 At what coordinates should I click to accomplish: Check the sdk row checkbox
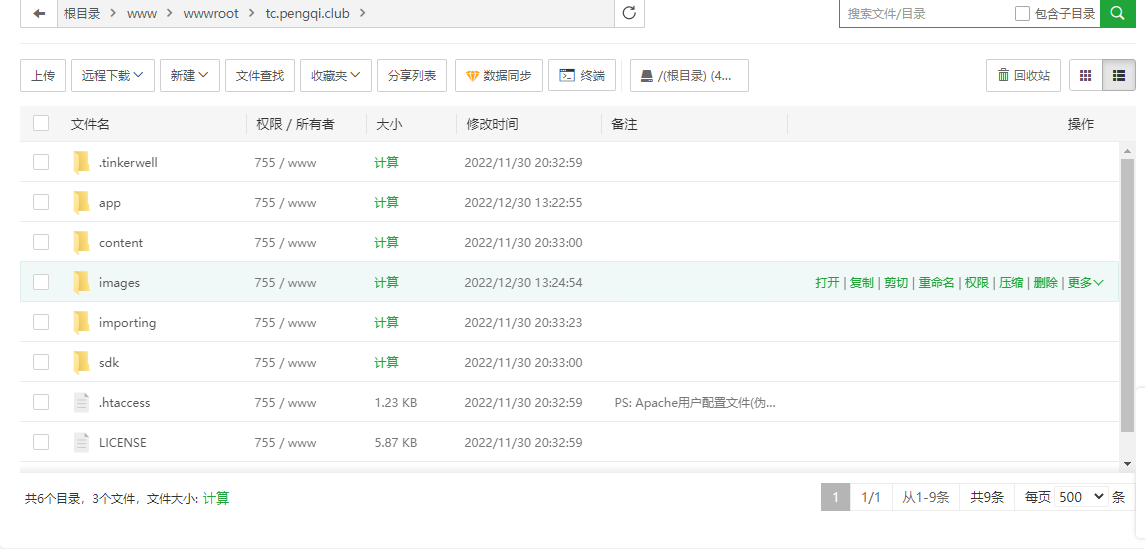click(41, 362)
